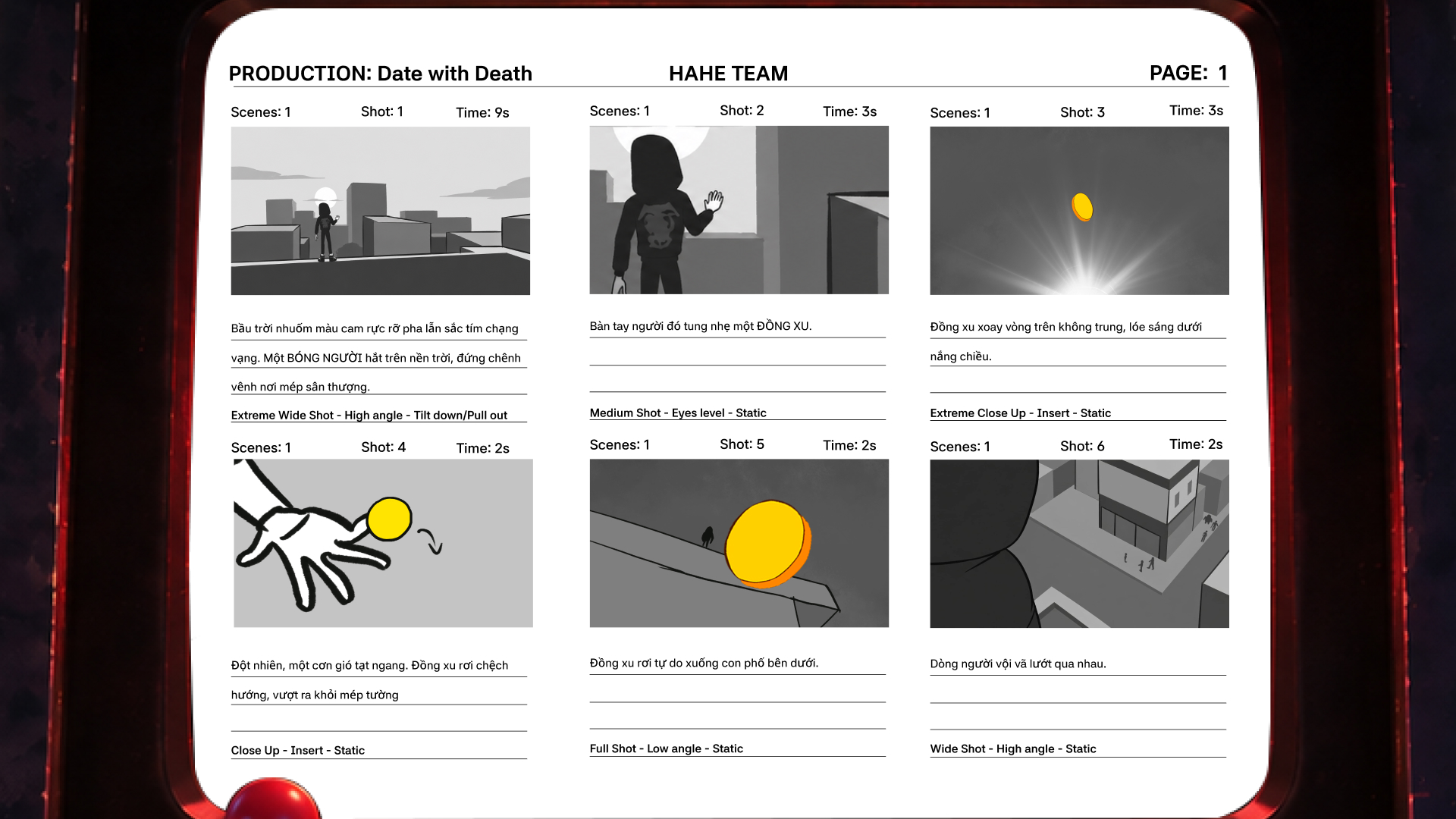Open the Shot 2 hooded figure storyboard frame
This screenshot has height=819, width=1456.
click(x=739, y=210)
